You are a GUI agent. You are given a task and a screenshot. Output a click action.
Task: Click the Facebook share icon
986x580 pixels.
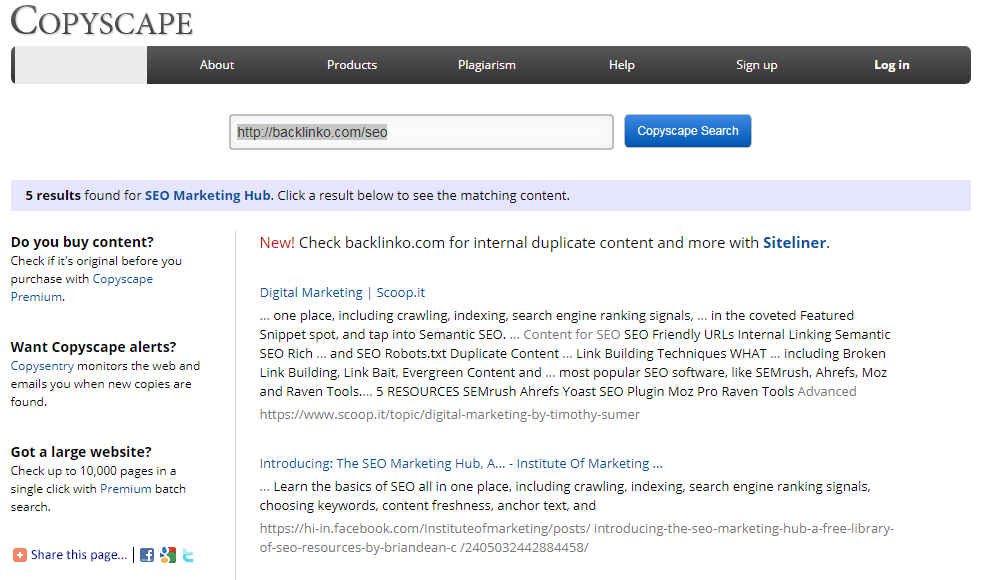(x=147, y=555)
